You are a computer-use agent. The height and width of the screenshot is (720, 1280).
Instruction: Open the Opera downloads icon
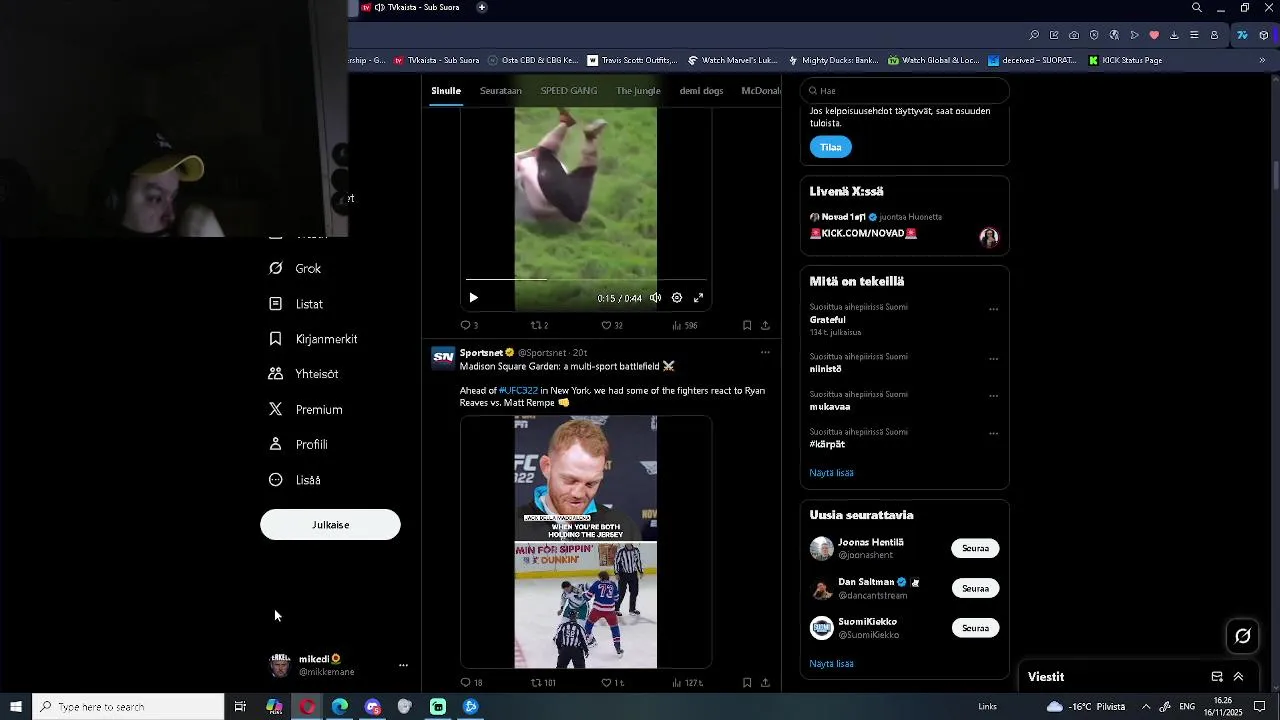tap(1174, 35)
